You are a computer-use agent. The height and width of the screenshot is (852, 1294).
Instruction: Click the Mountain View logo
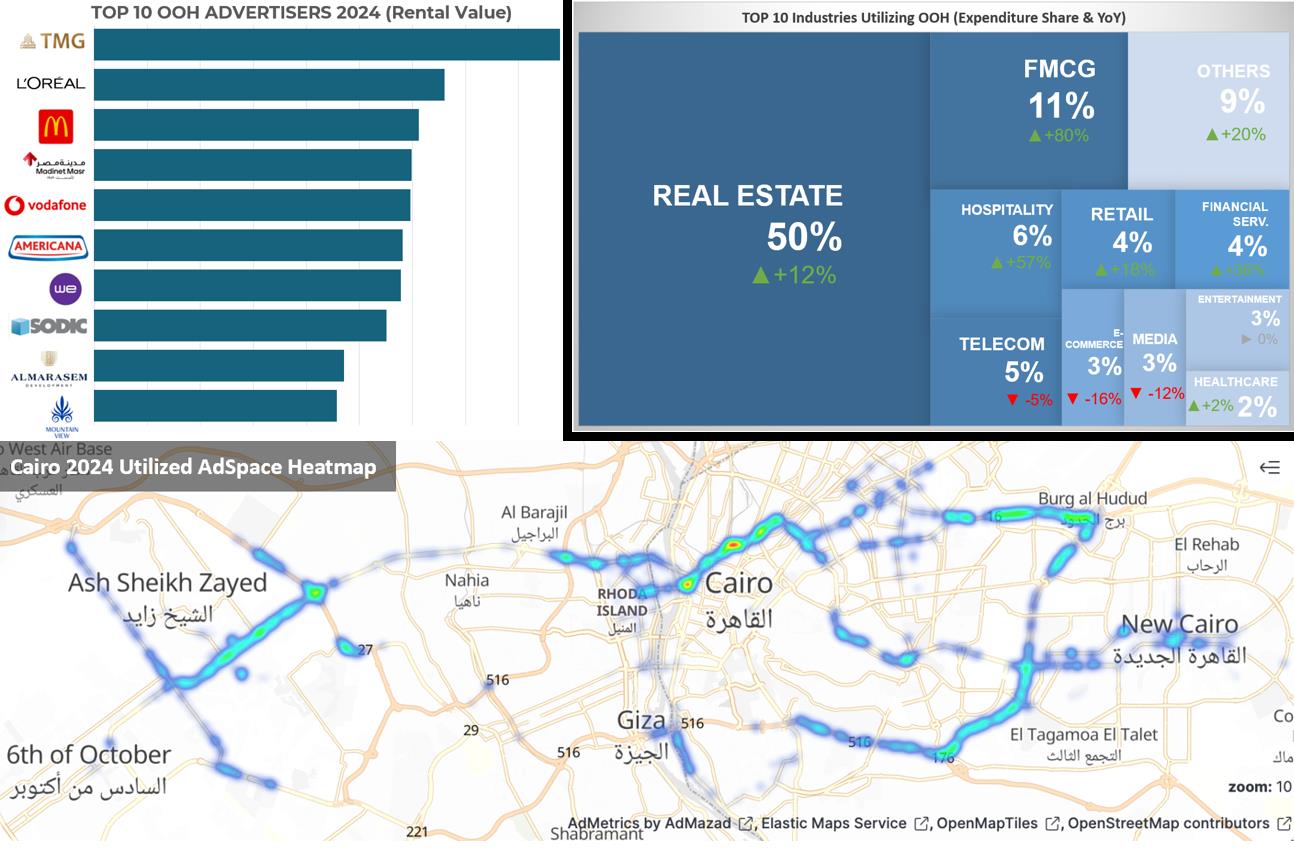(x=62, y=412)
